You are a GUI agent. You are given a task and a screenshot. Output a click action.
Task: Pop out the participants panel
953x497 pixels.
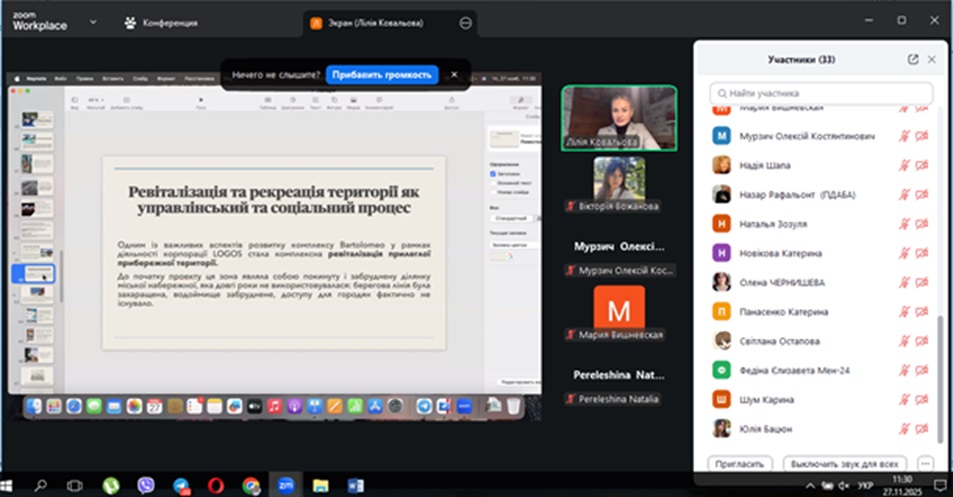(x=912, y=59)
